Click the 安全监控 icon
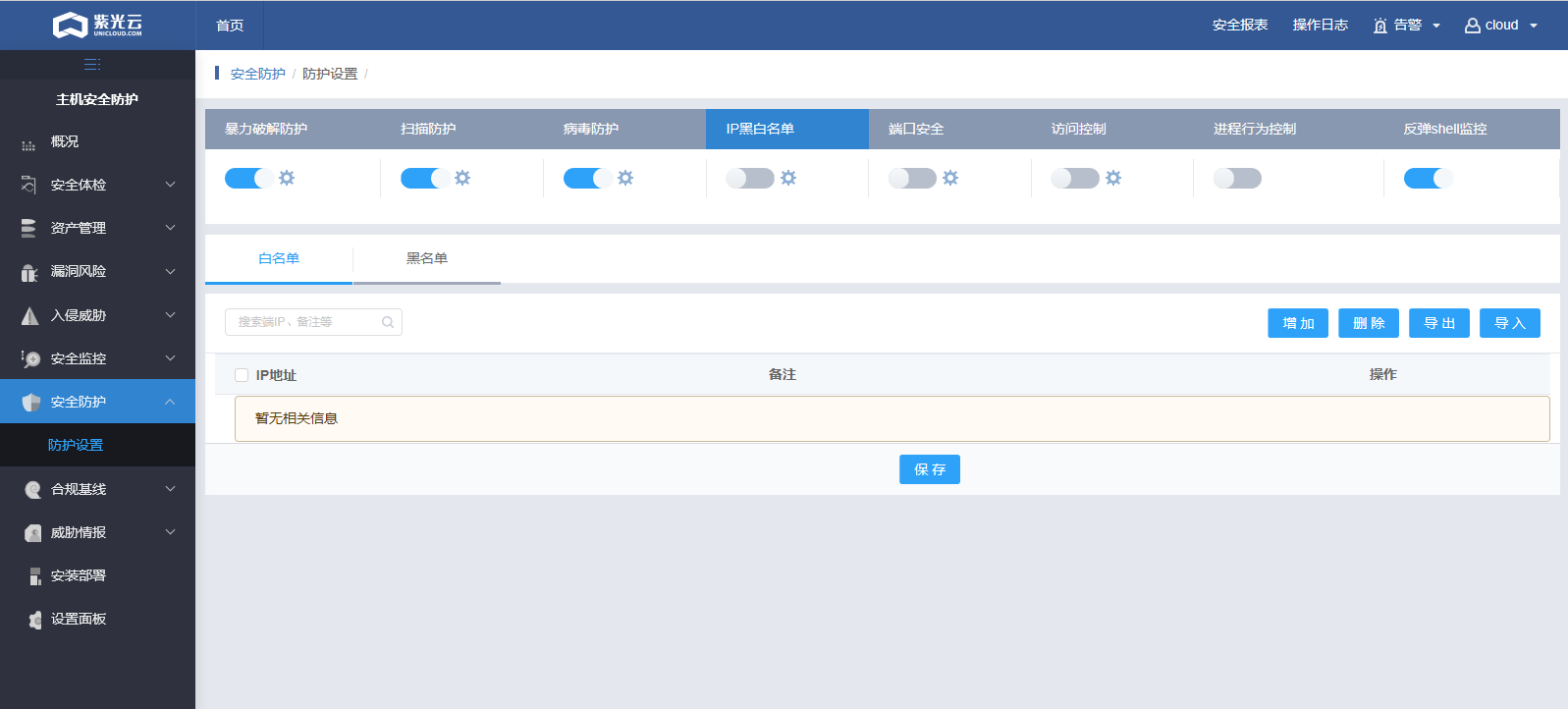Image resolution: width=1568 pixels, height=709 pixels. click(30, 358)
